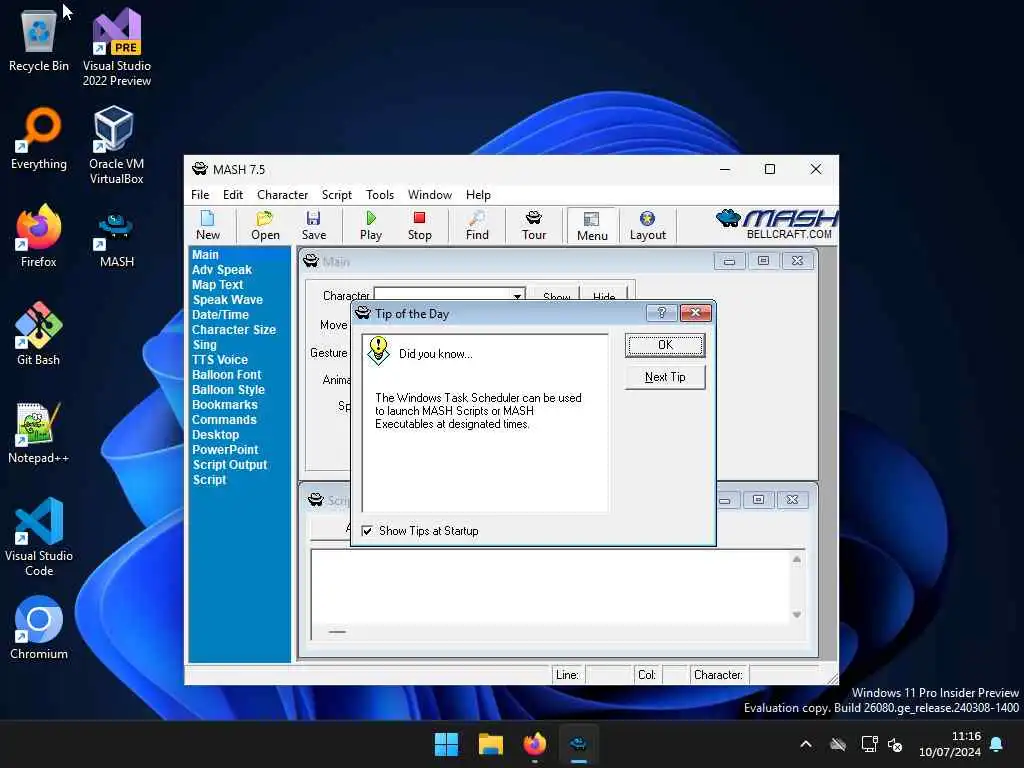Select TTS Voice in sidebar
The height and width of the screenshot is (768, 1024).
coord(219,360)
